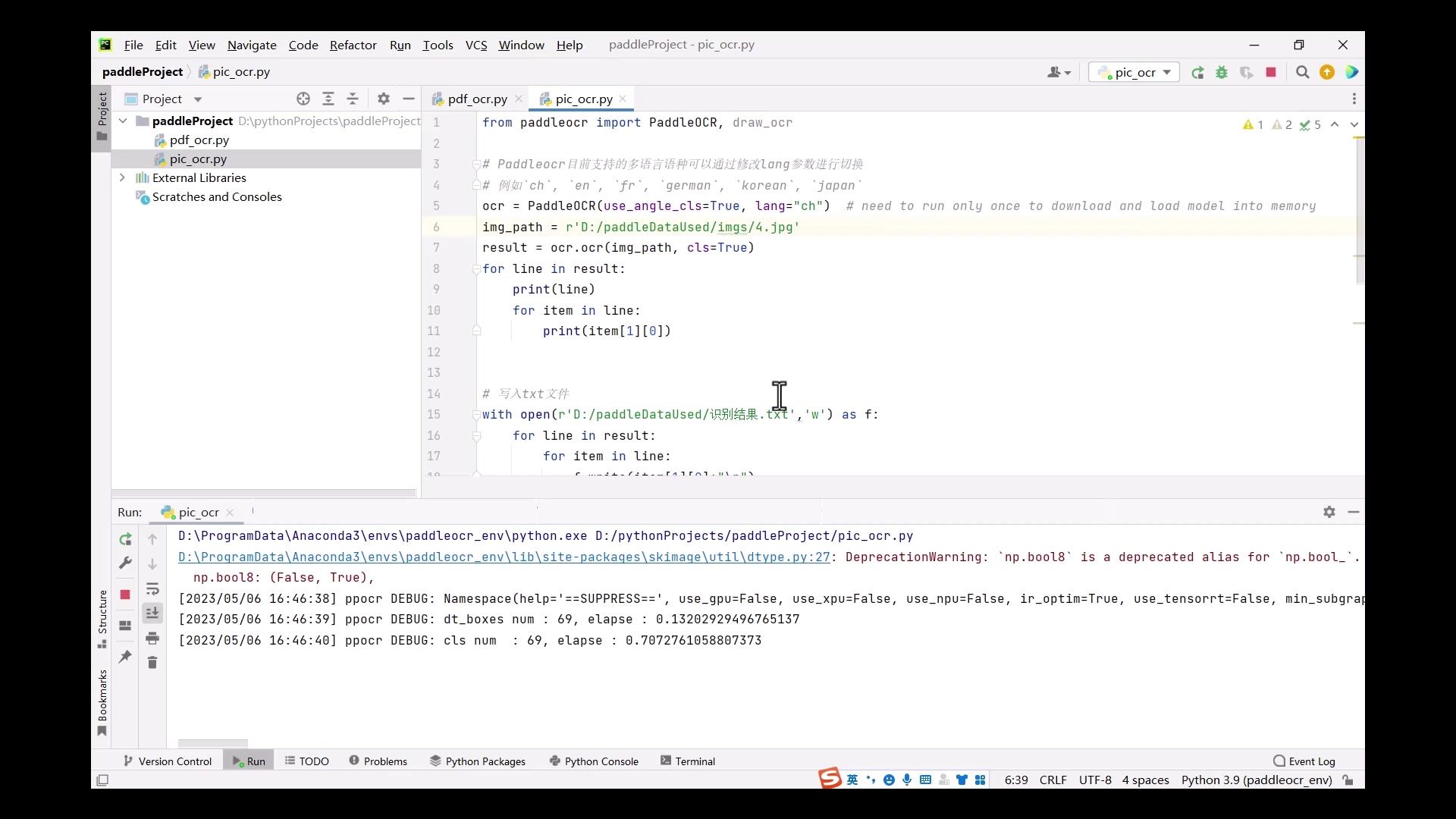
Task: Close the pdf_ocr.py editor tab
Action: [519, 99]
